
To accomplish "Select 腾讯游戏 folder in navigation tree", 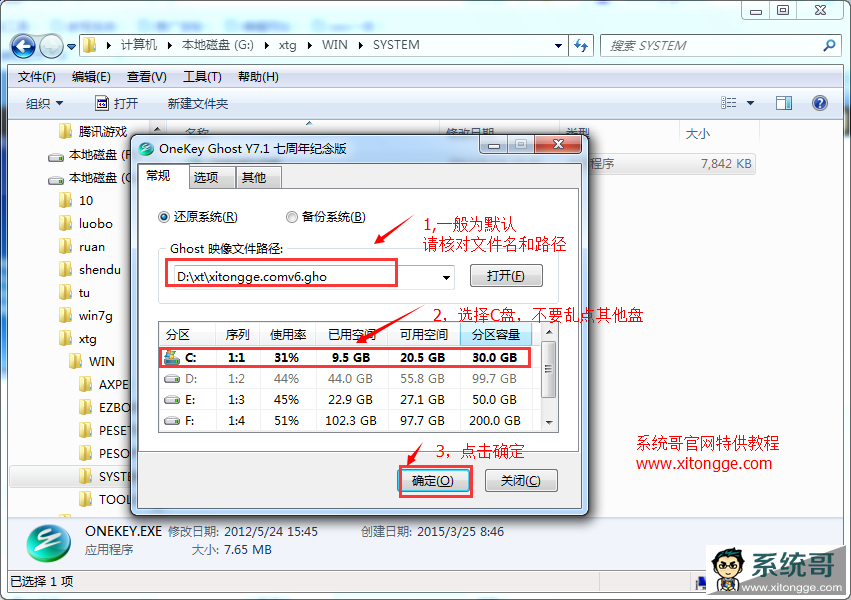I will [93, 131].
